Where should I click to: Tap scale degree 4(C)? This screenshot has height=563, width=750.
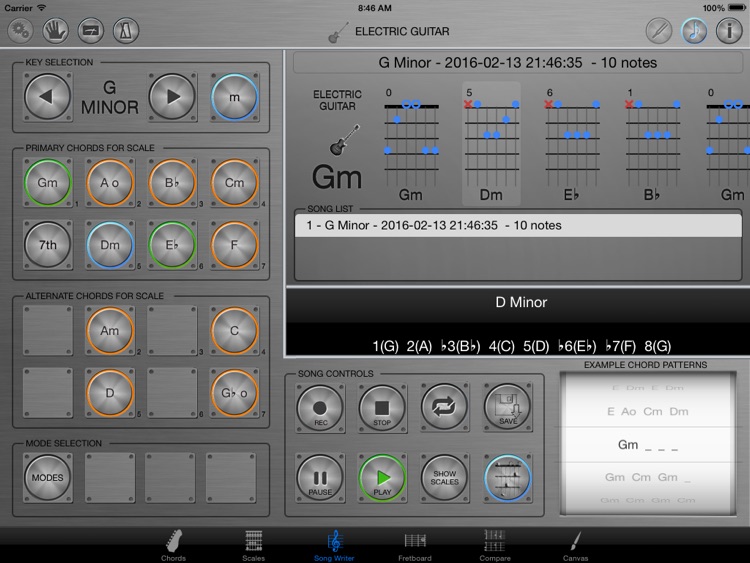pos(501,346)
